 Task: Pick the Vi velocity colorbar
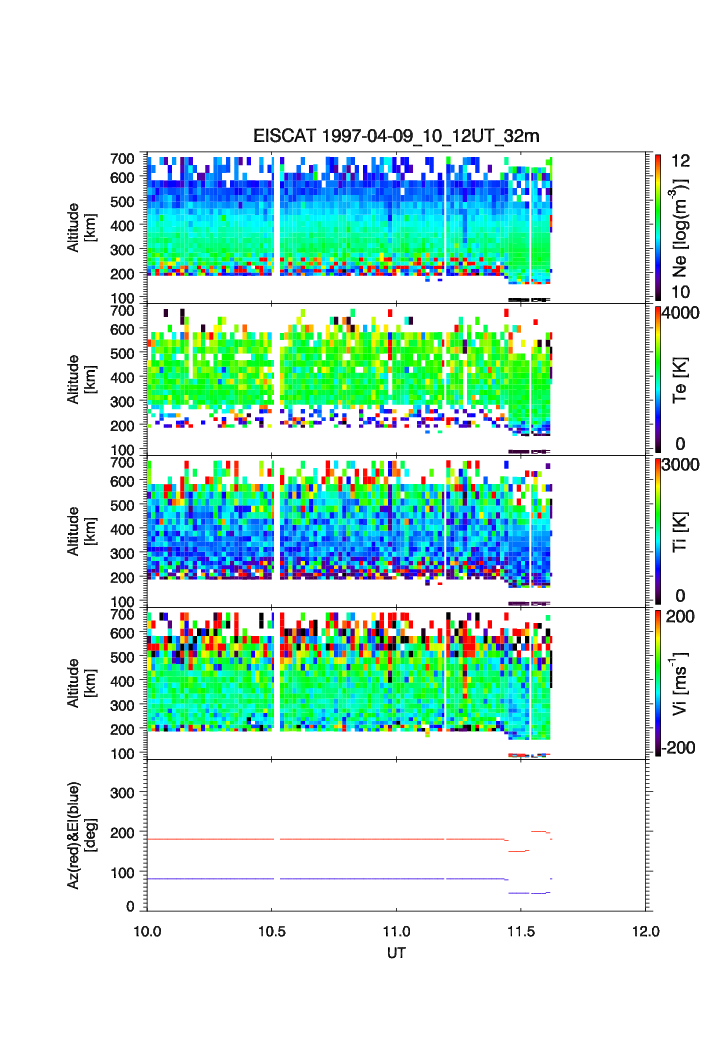pyautogui.click(x=656, y=683)
